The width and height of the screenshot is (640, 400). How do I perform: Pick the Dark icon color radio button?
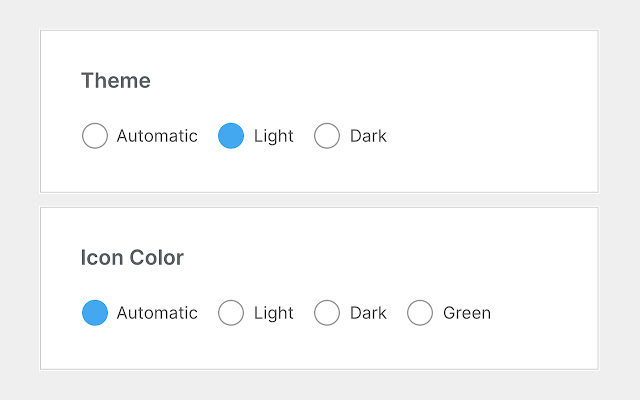[x=327, y=313]
